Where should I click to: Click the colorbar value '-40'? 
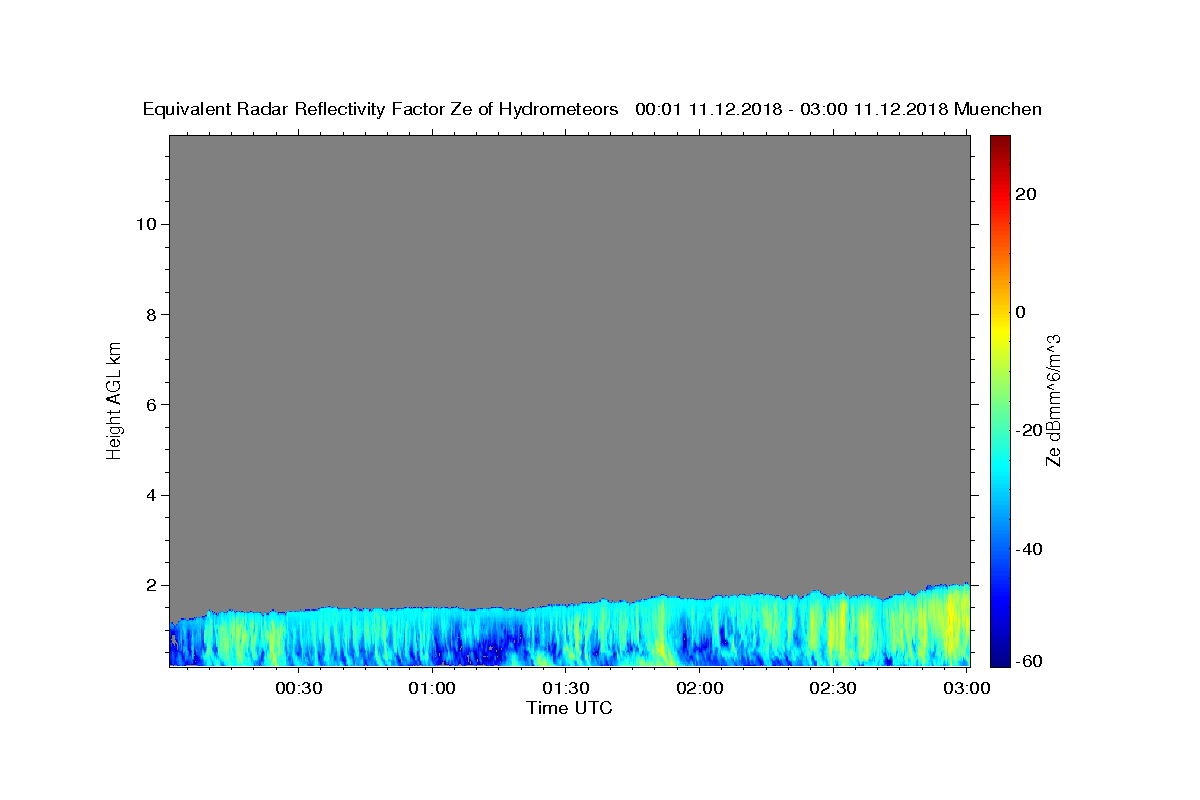point(1029,549)
